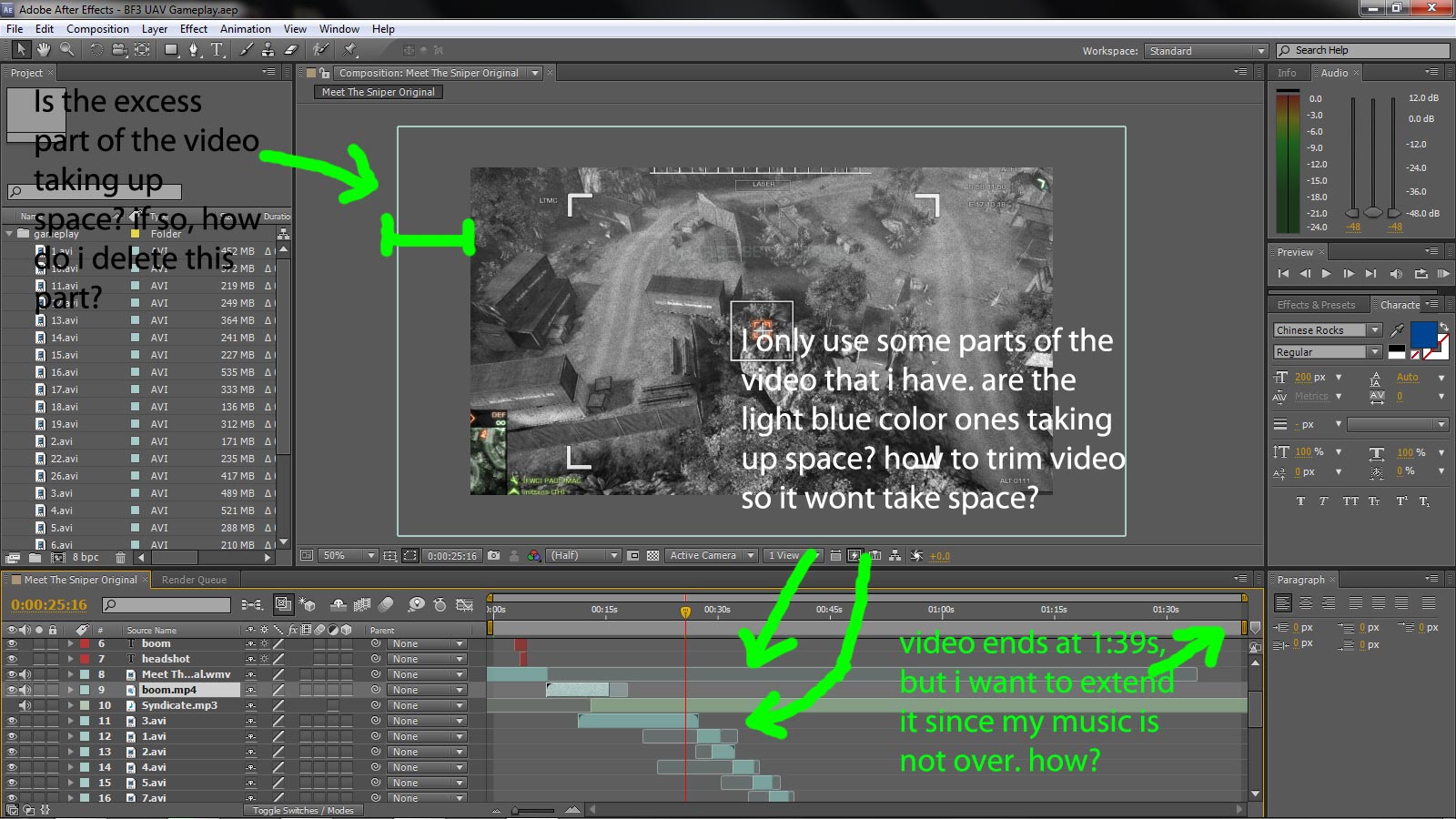This screenshot has width=1456, height=819.
Task: Open the Workspace Standard dropdown
Action: [1206, 51]
